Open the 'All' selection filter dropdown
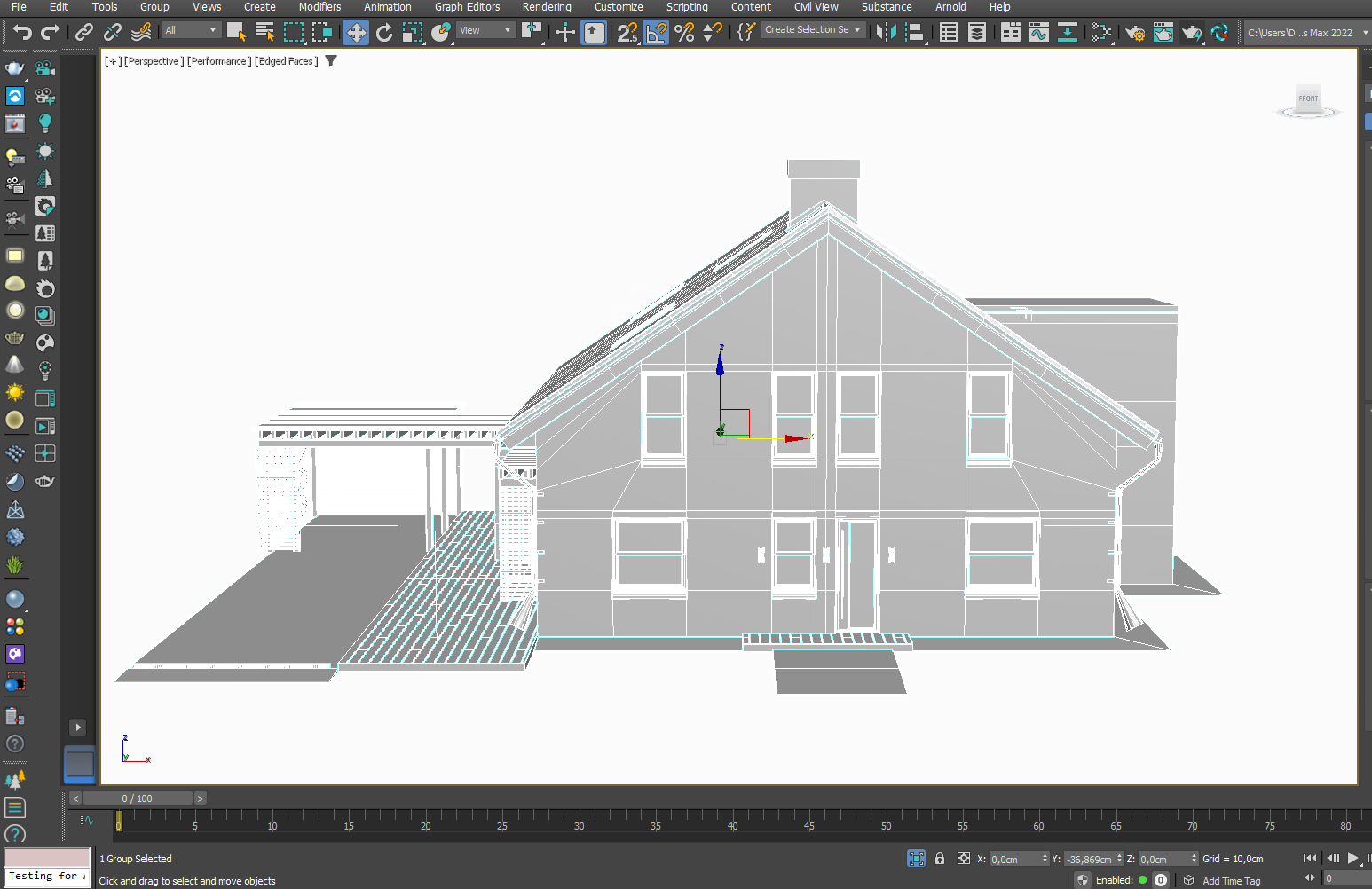This screenshot has height=889, width=1372. coord(190,30)
